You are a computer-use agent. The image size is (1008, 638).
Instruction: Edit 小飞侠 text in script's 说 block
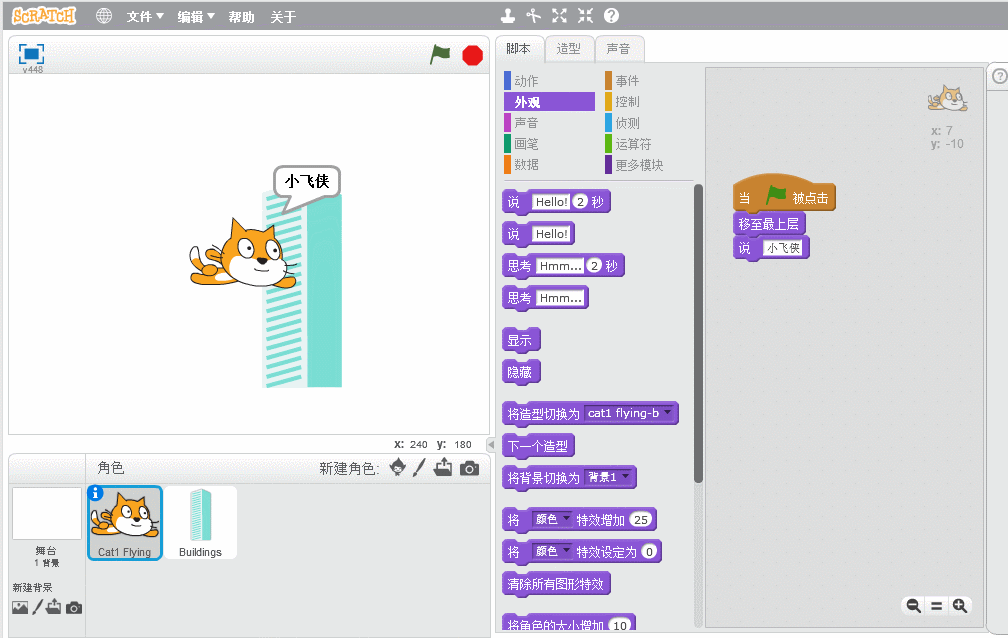tap(783, 248)
